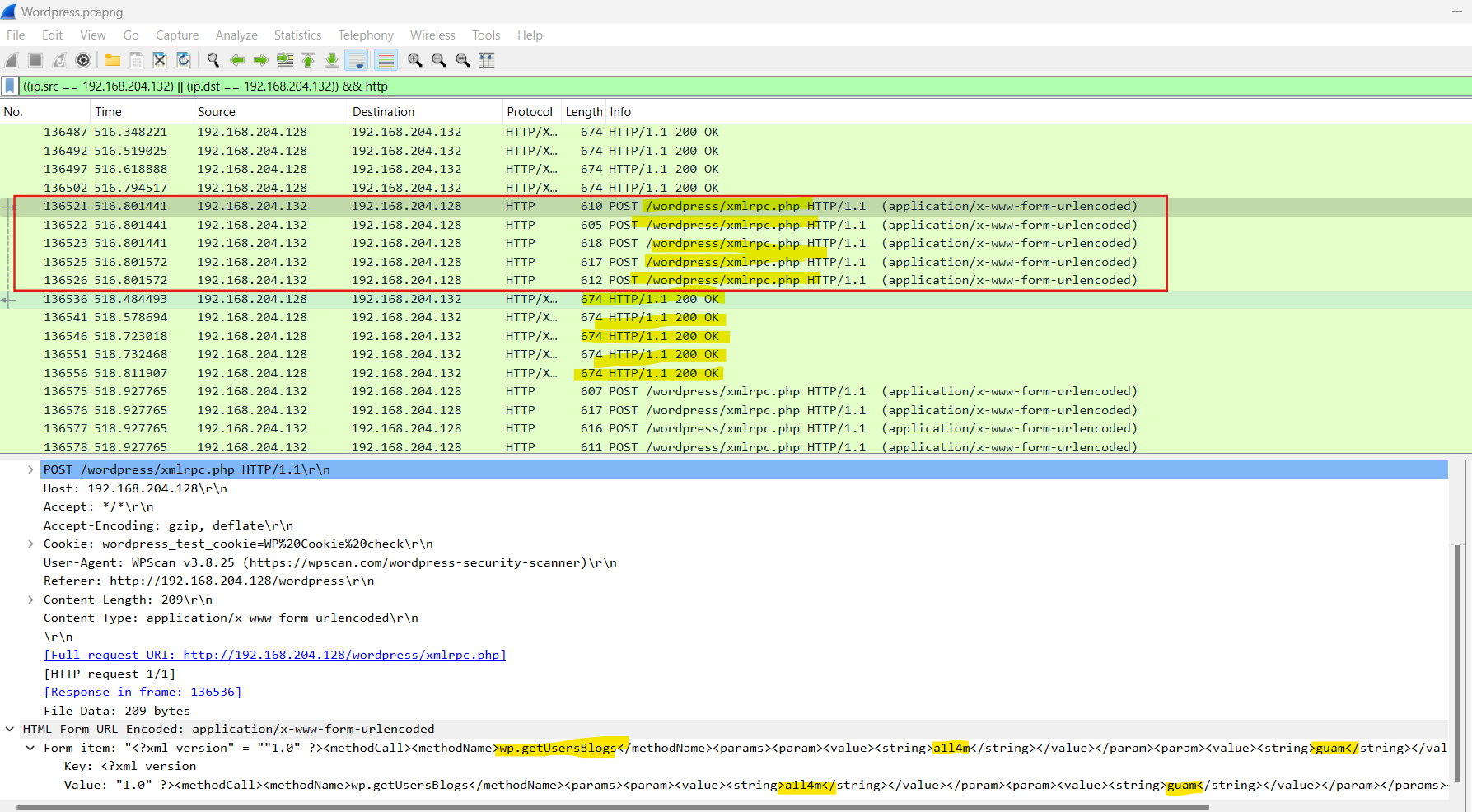Open a capture file with folder icon
1472x812 pixels.
click(113, 60)
